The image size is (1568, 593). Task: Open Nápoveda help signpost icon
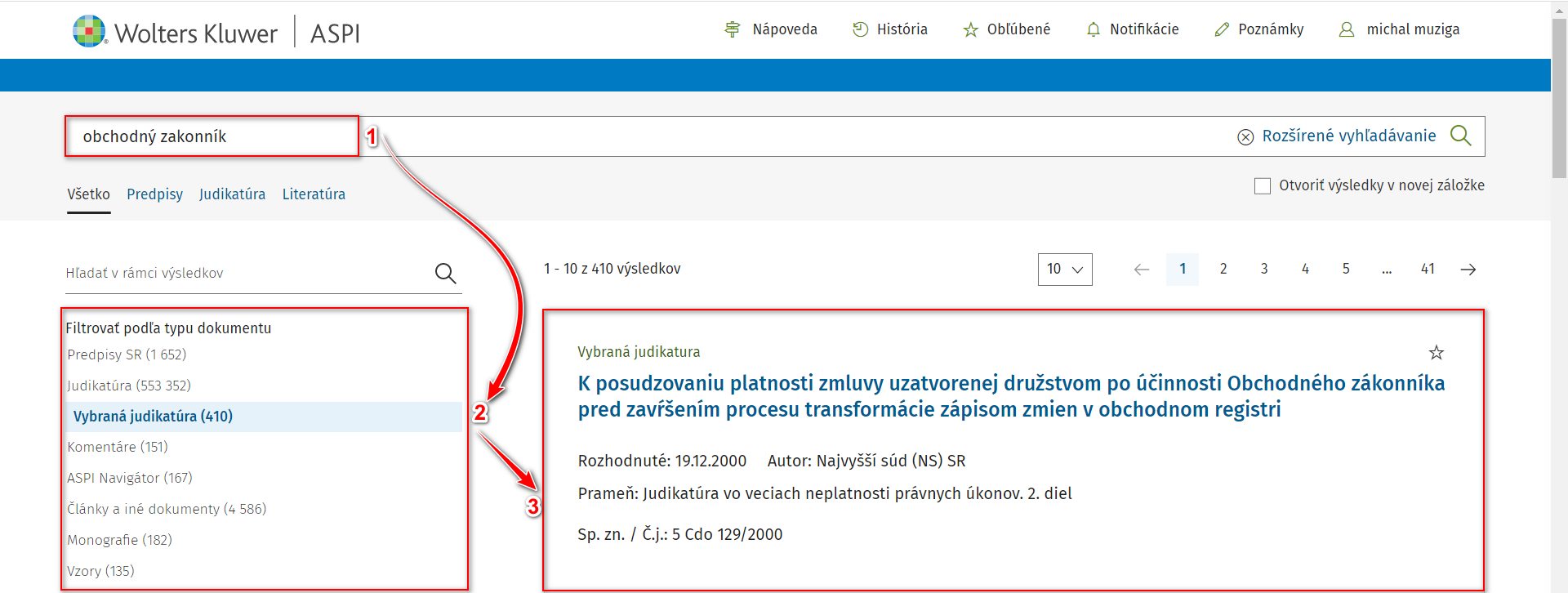(733, 29)
